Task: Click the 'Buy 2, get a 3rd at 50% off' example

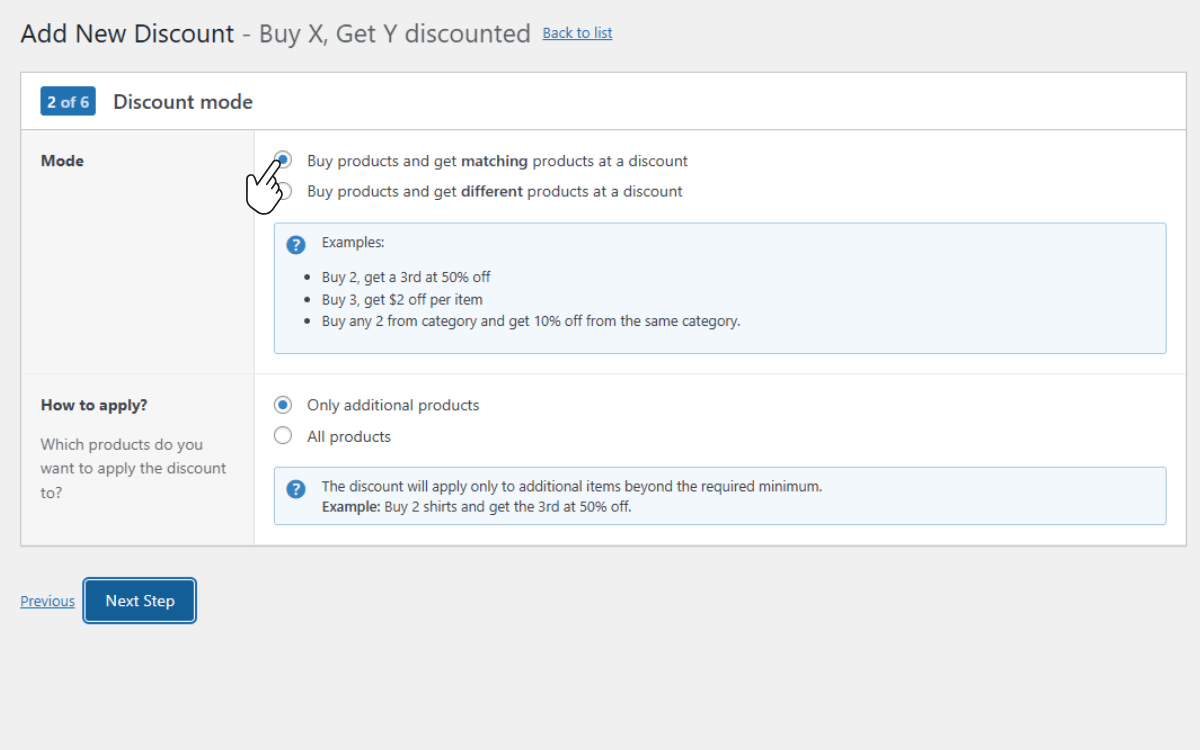Action: click(406, 277)
